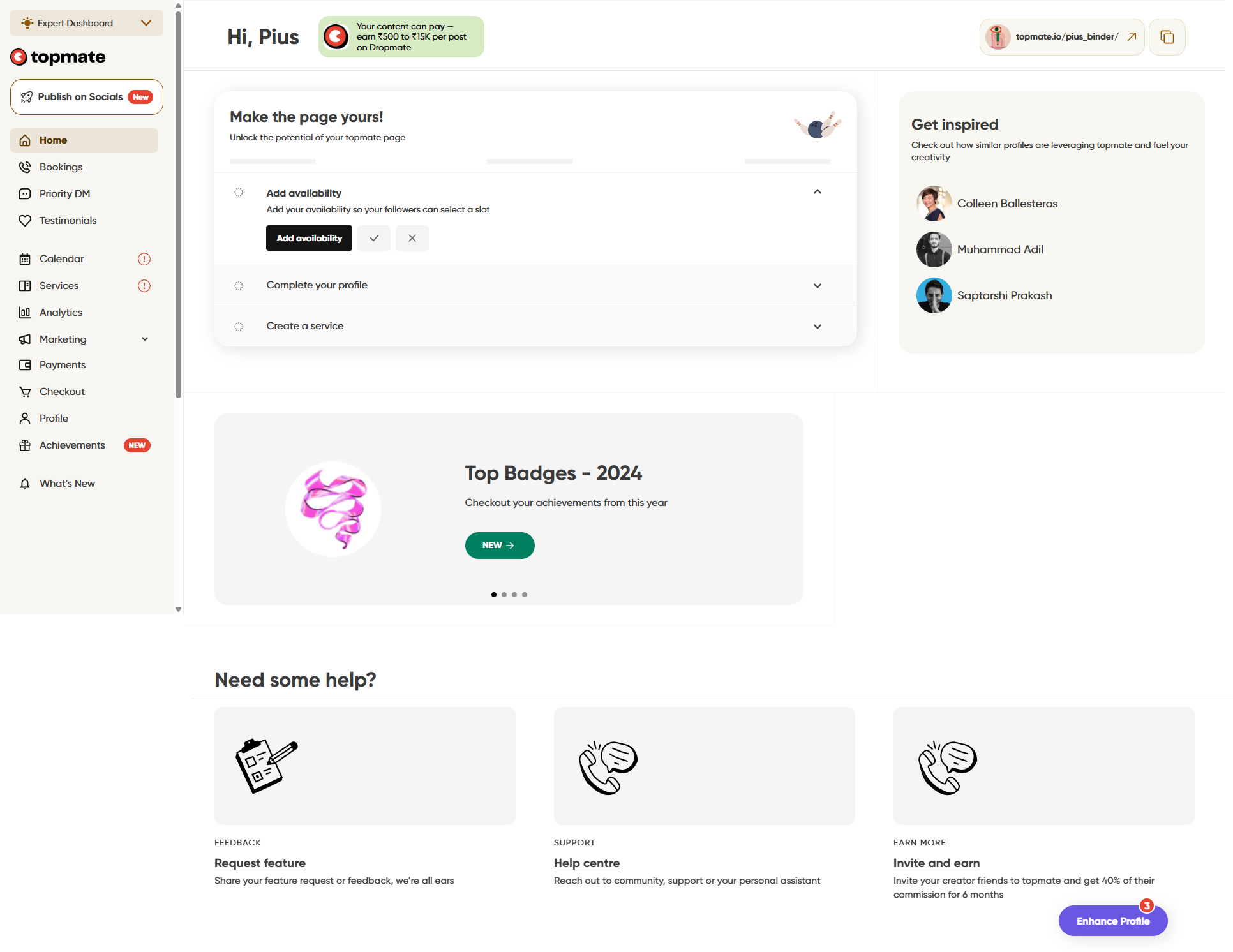Toggle the Create a service circle

239,327
